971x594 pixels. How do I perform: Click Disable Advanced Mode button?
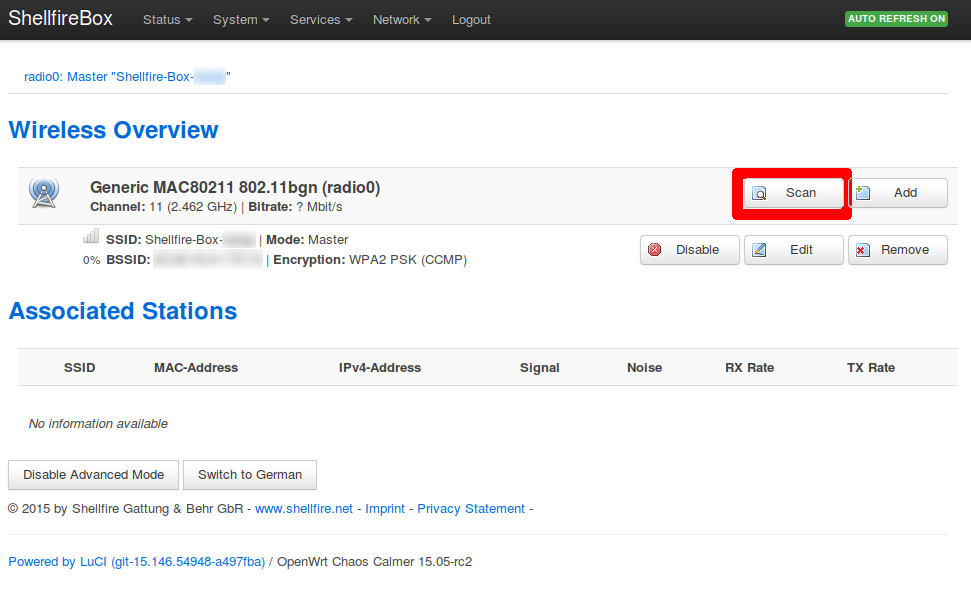(x=94, y=474)
